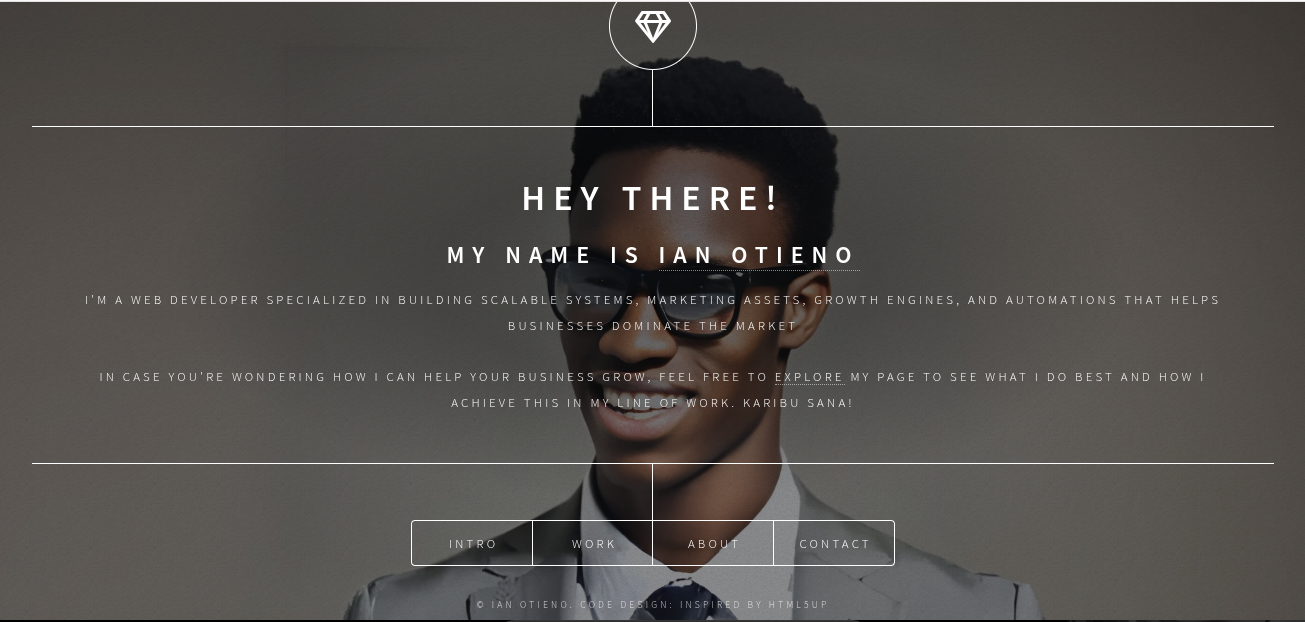Open the CONTACT section
This screenshot has height=622, width=1305.
coord(834,544)
